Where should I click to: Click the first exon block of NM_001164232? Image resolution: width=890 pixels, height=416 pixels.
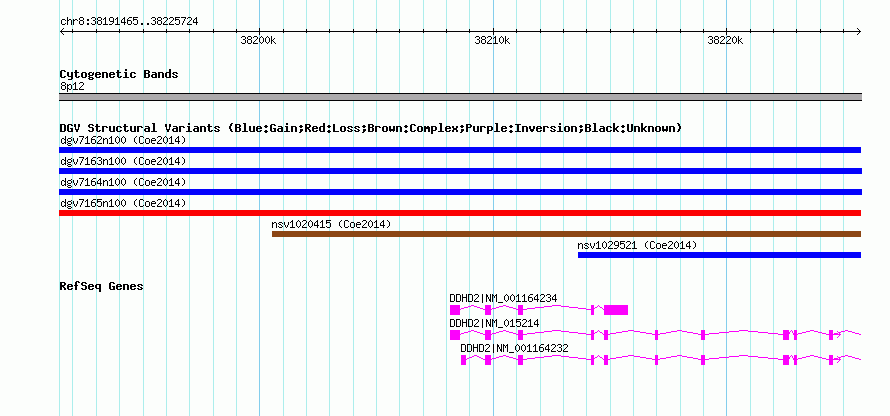(464, 360)
